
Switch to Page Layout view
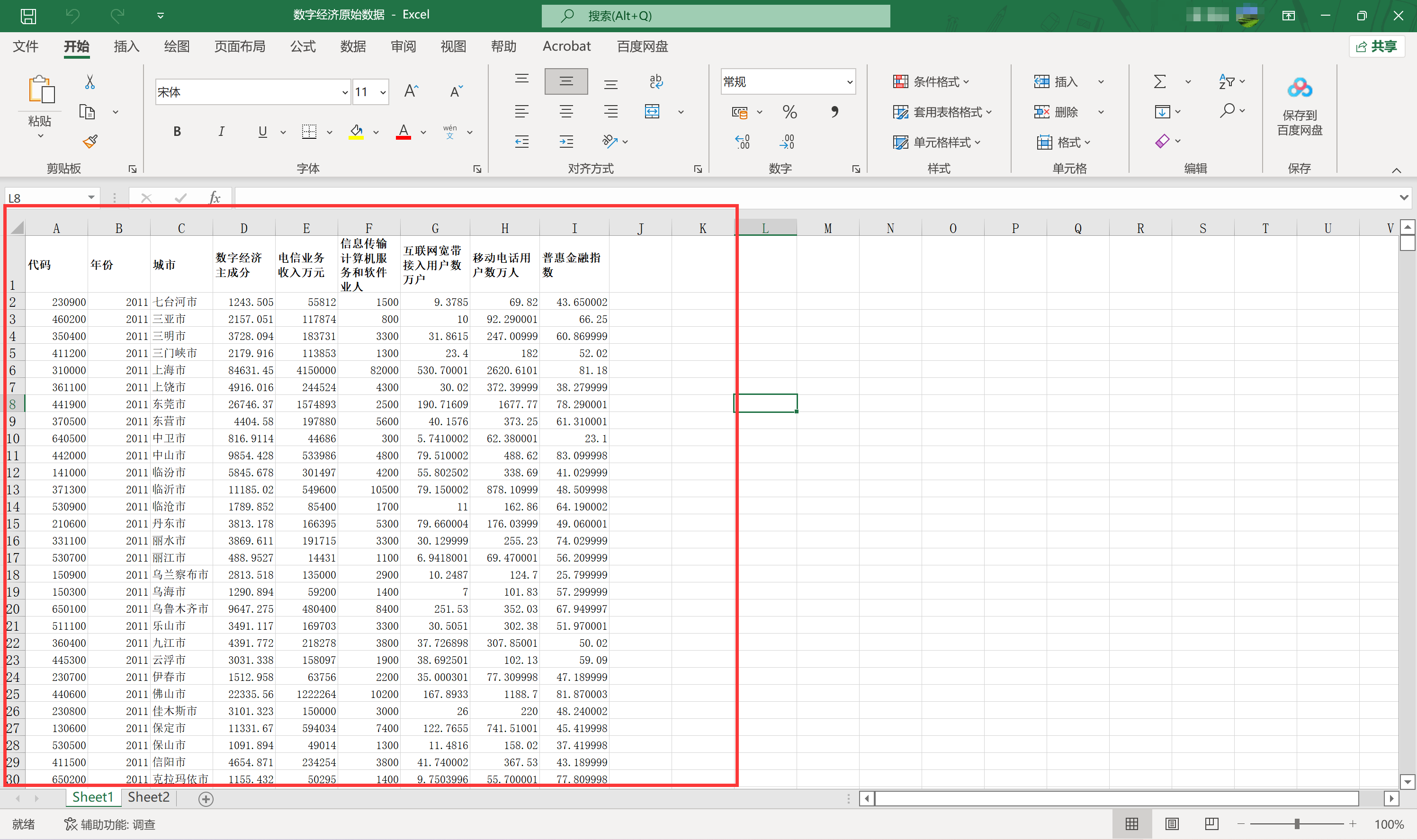1171,823
